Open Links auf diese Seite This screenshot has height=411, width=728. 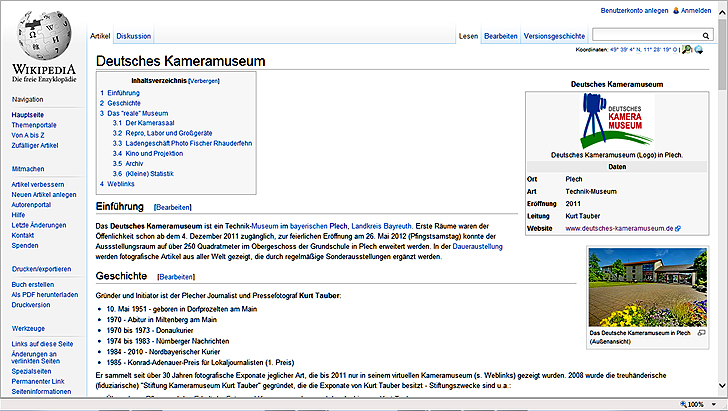[42, 344]
